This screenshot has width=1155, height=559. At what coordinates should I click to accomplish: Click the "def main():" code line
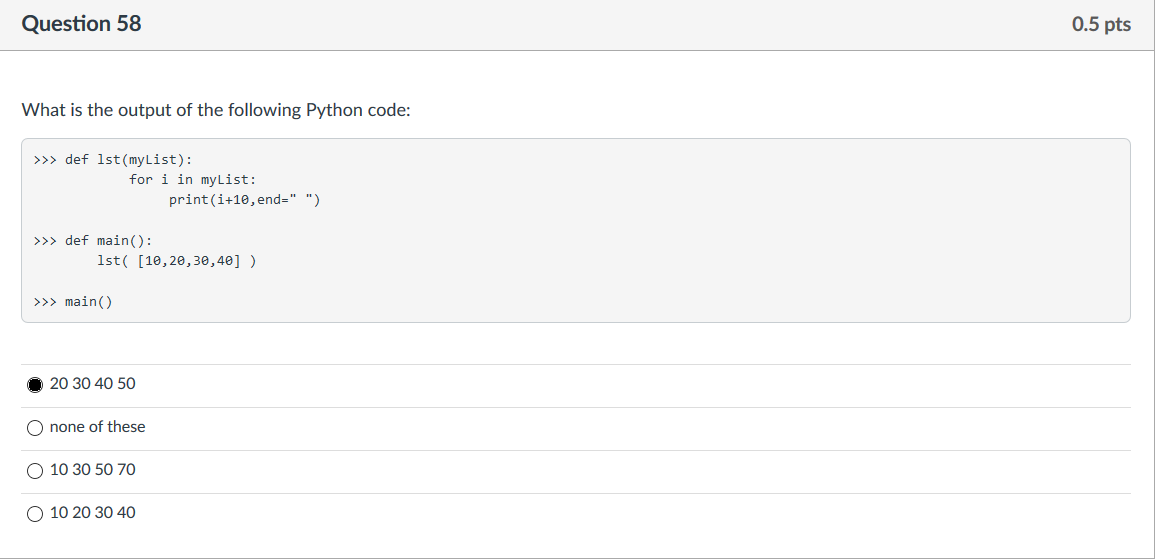coord(108,241)
